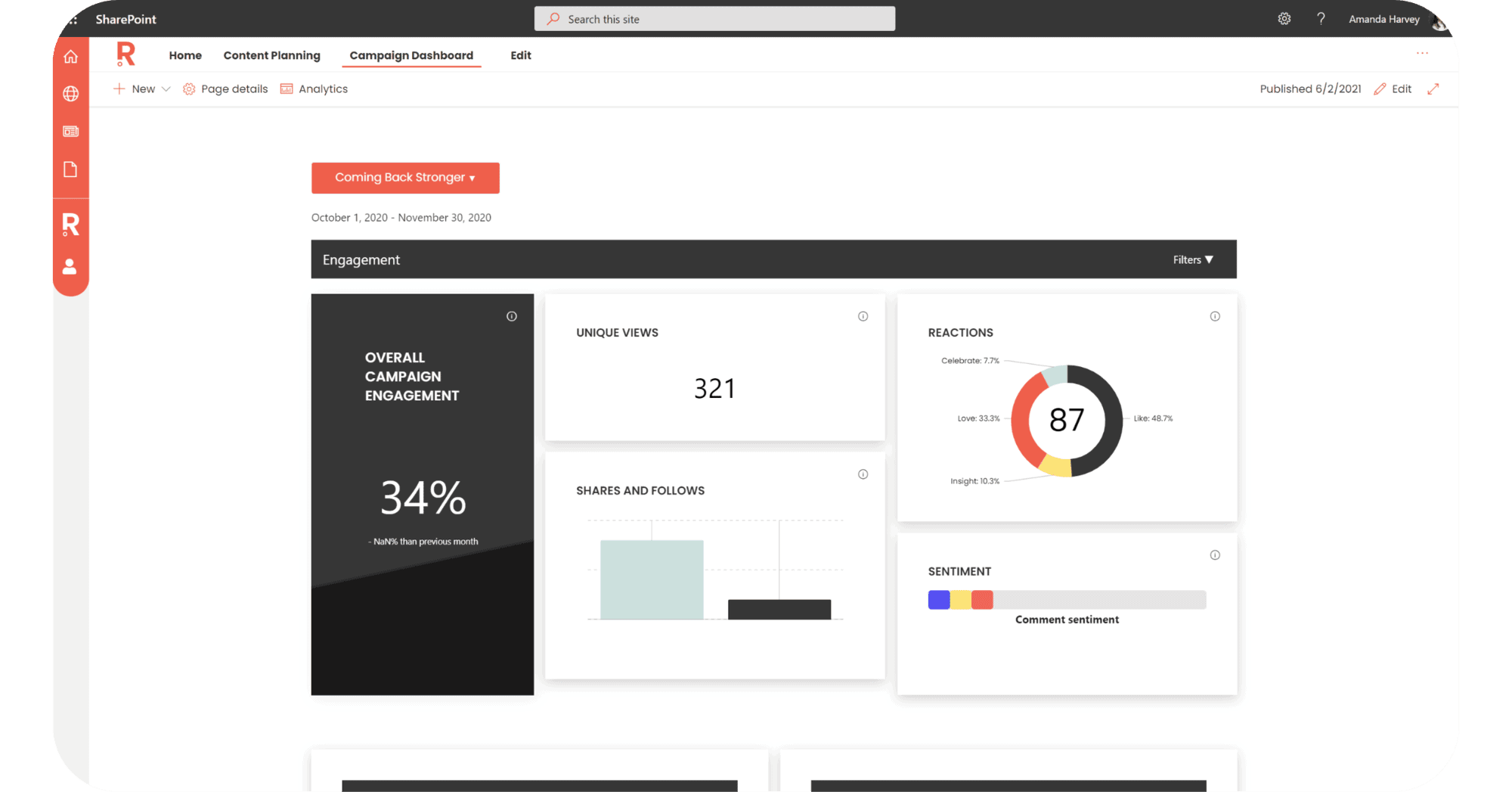Open the globe sites icon in sidebar
Image resolution: width=1512 pixels, height=792 pixels.
point(70,94)
